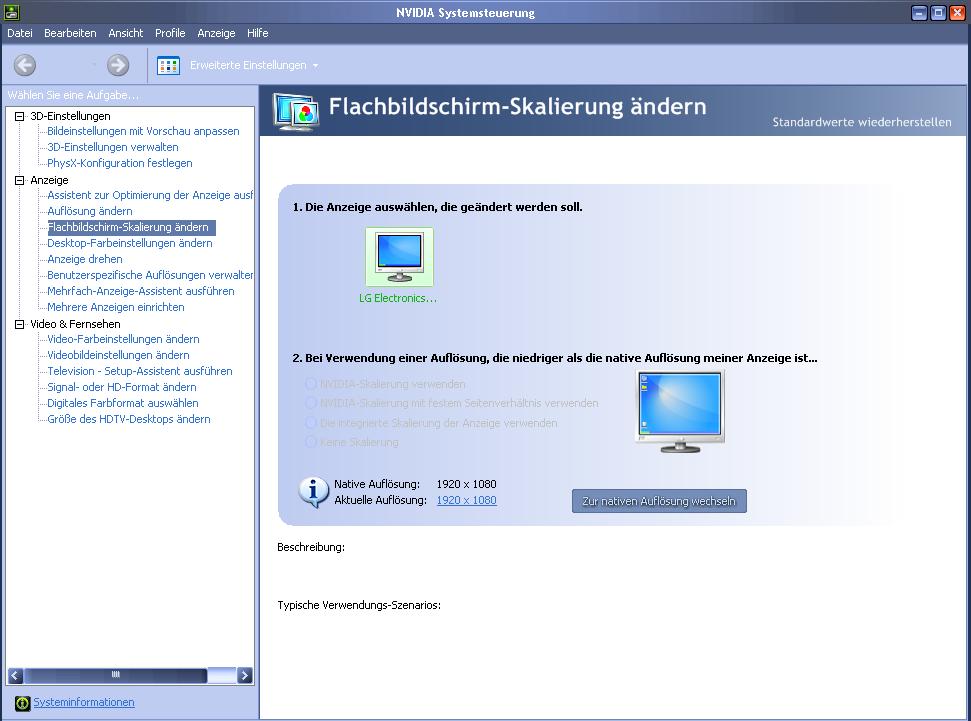Viewport: 971px width, 721px height.
Task: Open Anzeige drehen
Action: pyautogui.click(x=85, y=260)
